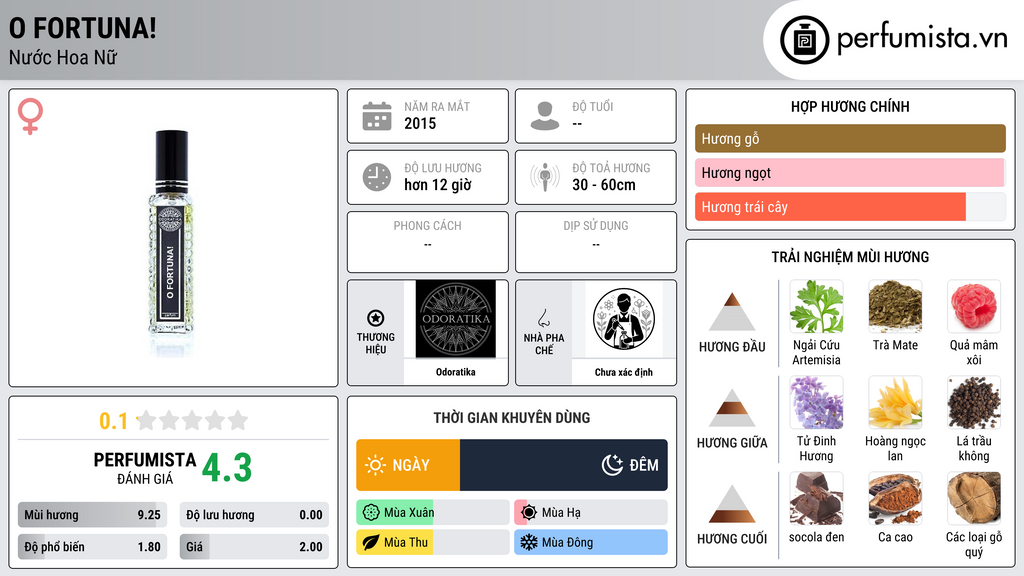Click the nose icon above Nhà pha chế
The width and height of the screenshot is (1024, 576).
pyautogui.click(x=543, y=318)
